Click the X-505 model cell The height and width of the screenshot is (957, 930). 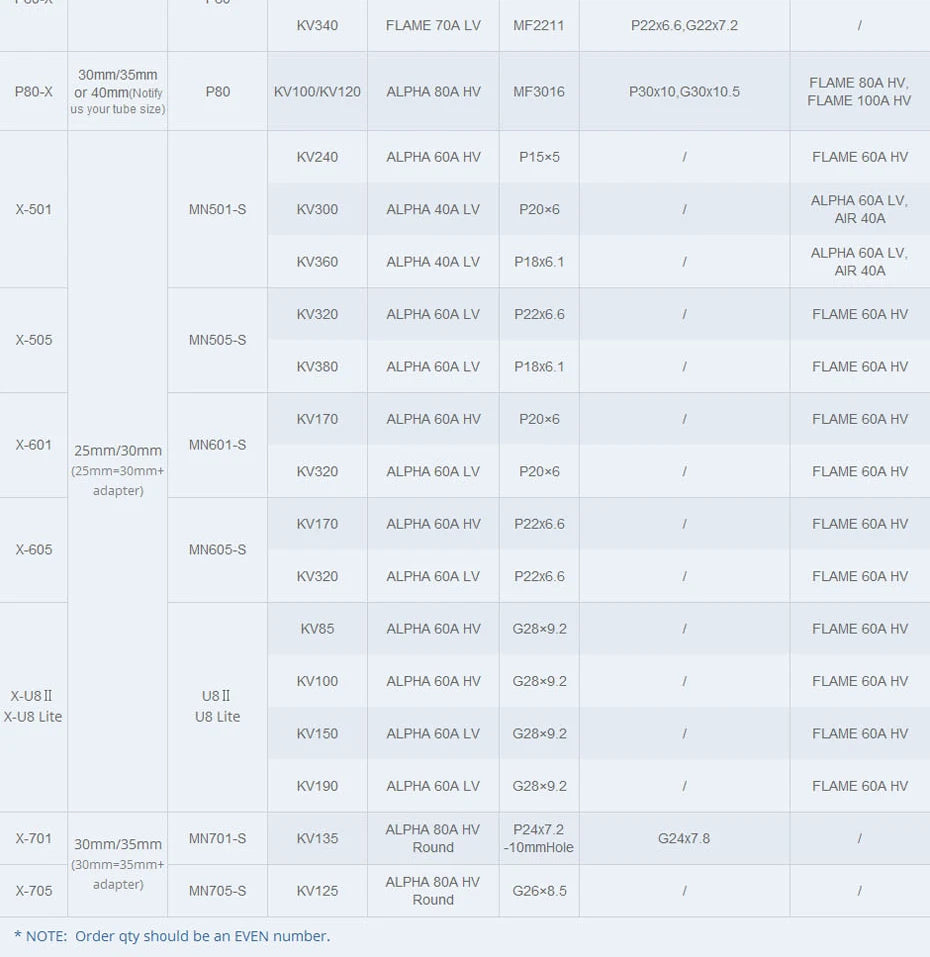click(x=34, y=340)
